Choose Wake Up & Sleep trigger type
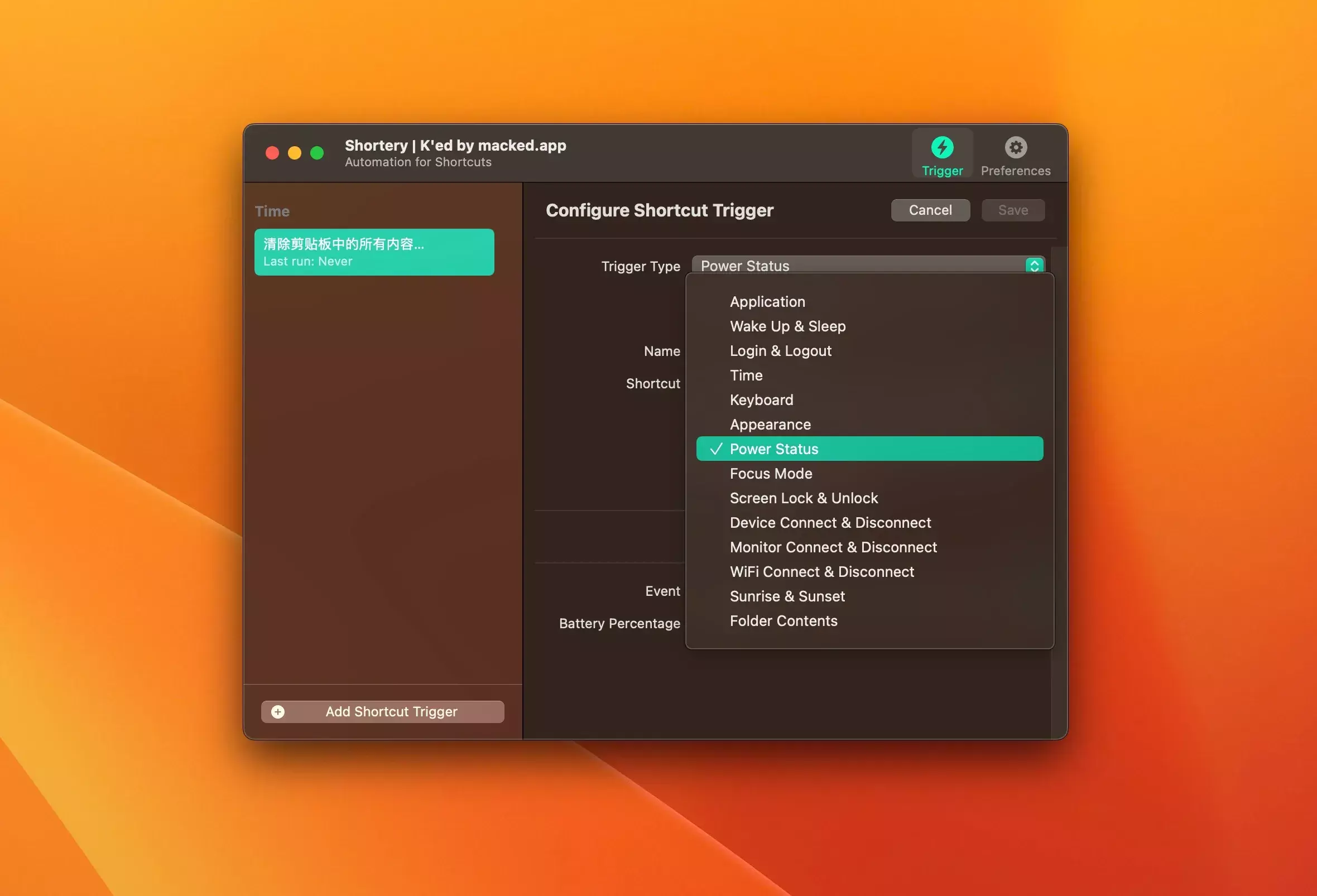This screenshot has width=1317, height=896. point(787,326)
